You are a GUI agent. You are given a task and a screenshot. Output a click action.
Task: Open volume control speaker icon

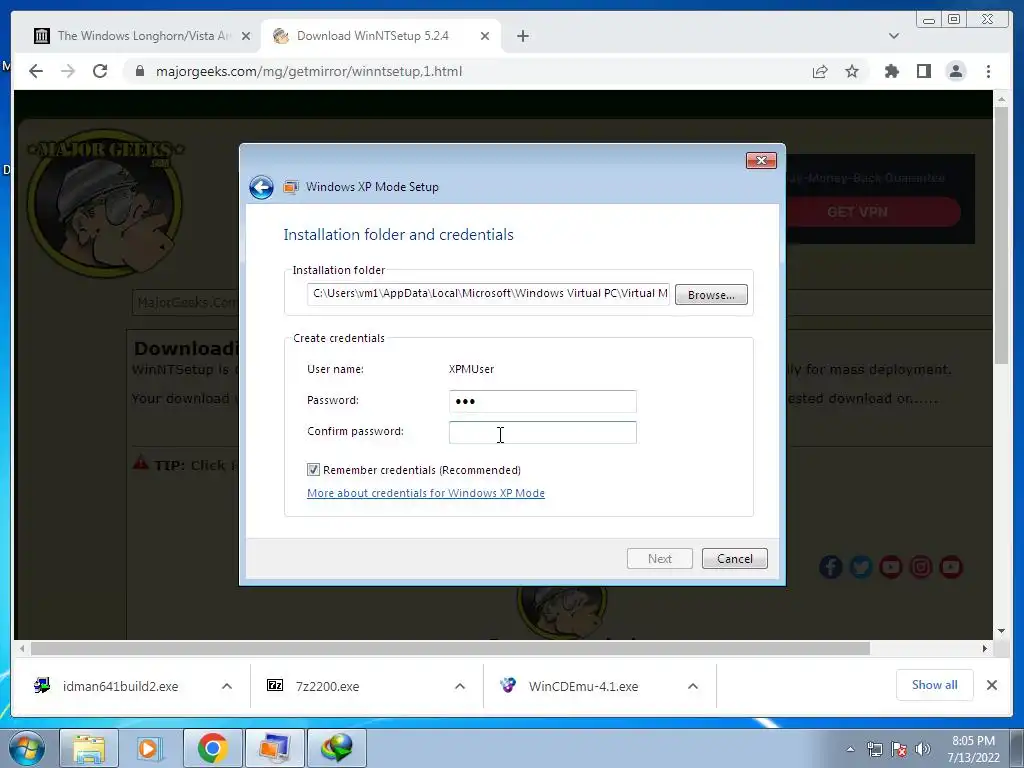pos(923,749)
